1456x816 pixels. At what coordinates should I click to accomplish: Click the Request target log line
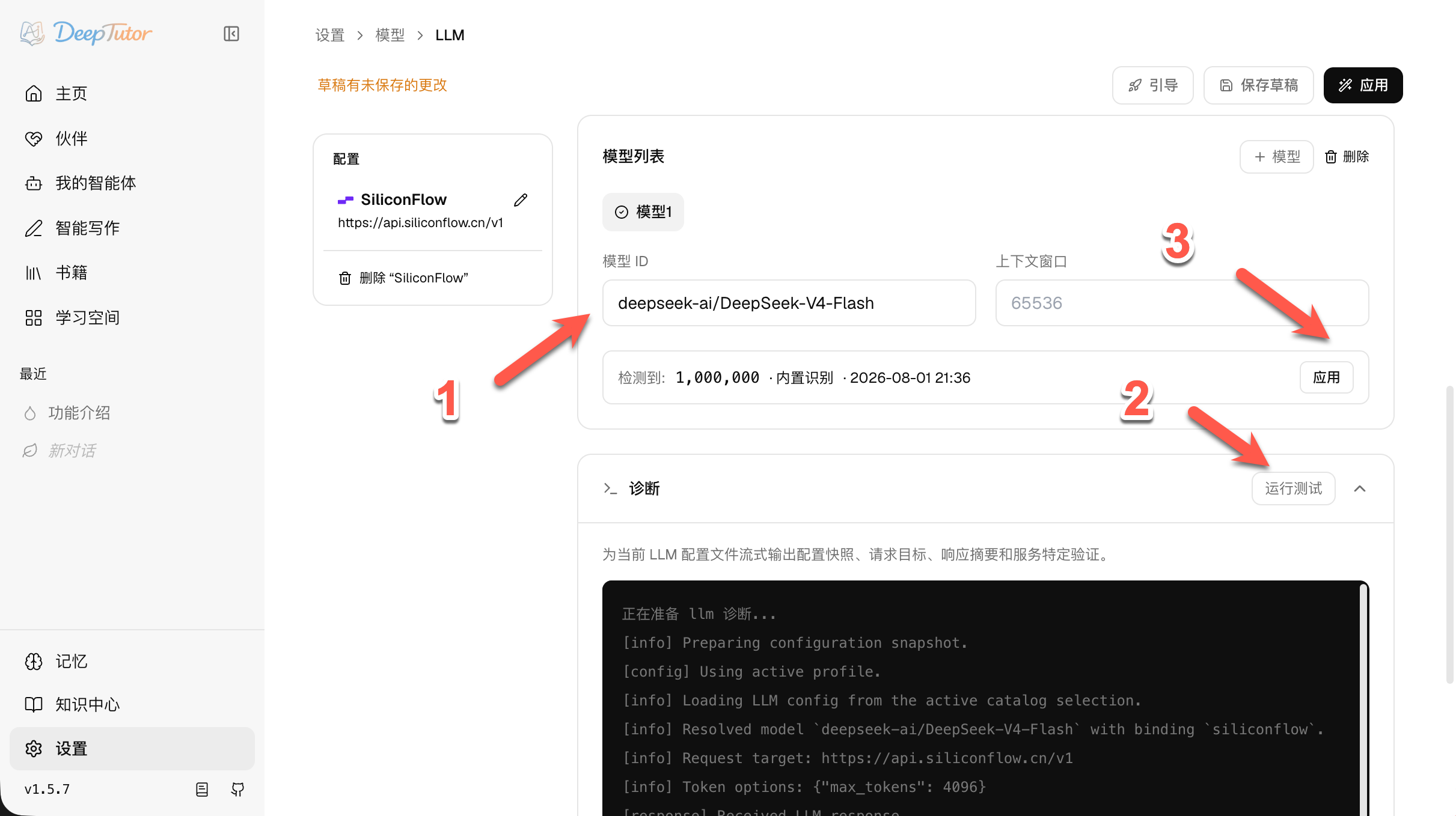coord(848,758)
